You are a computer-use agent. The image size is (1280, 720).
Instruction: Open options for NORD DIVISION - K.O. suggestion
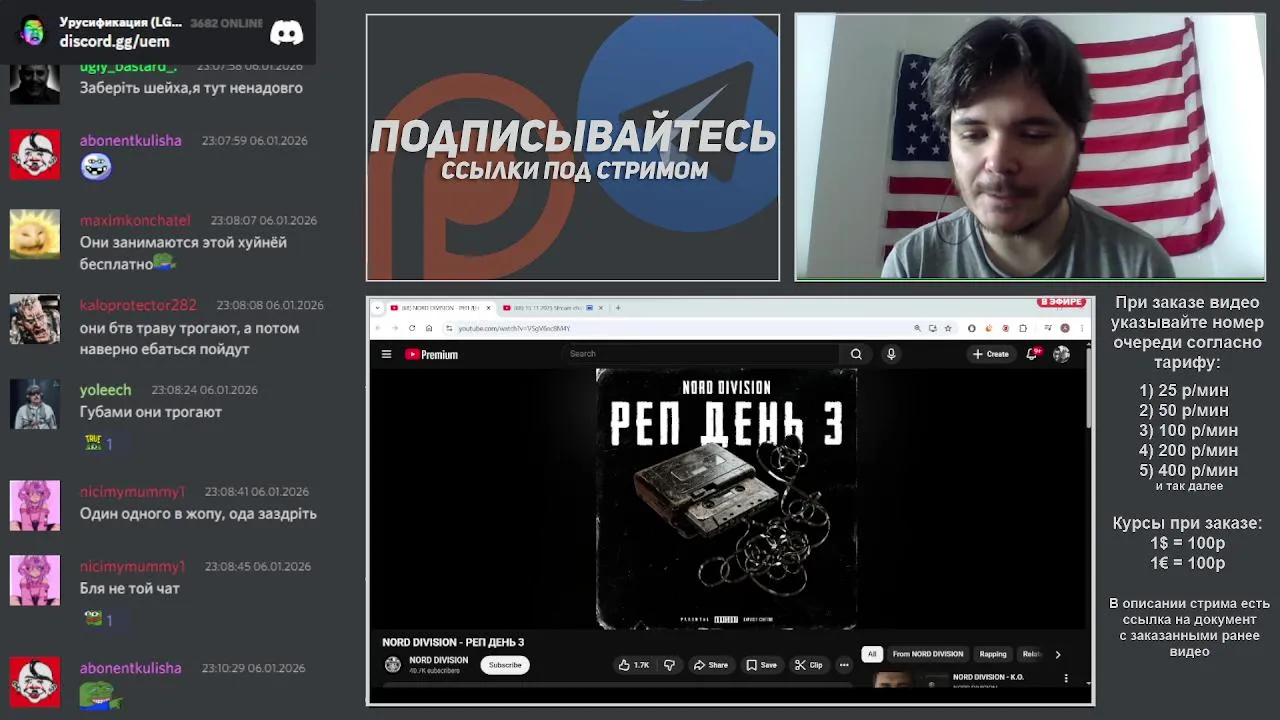[1066, 678]
